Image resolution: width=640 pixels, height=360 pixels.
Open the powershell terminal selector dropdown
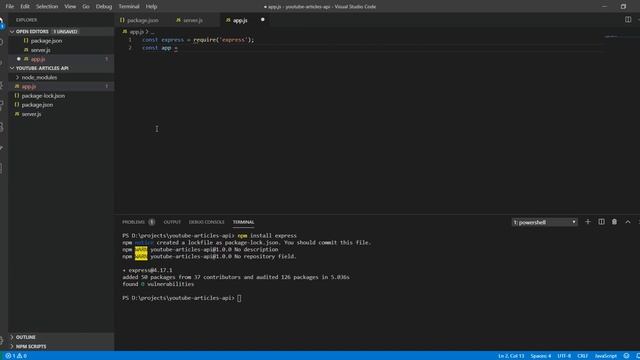point(544,222)
